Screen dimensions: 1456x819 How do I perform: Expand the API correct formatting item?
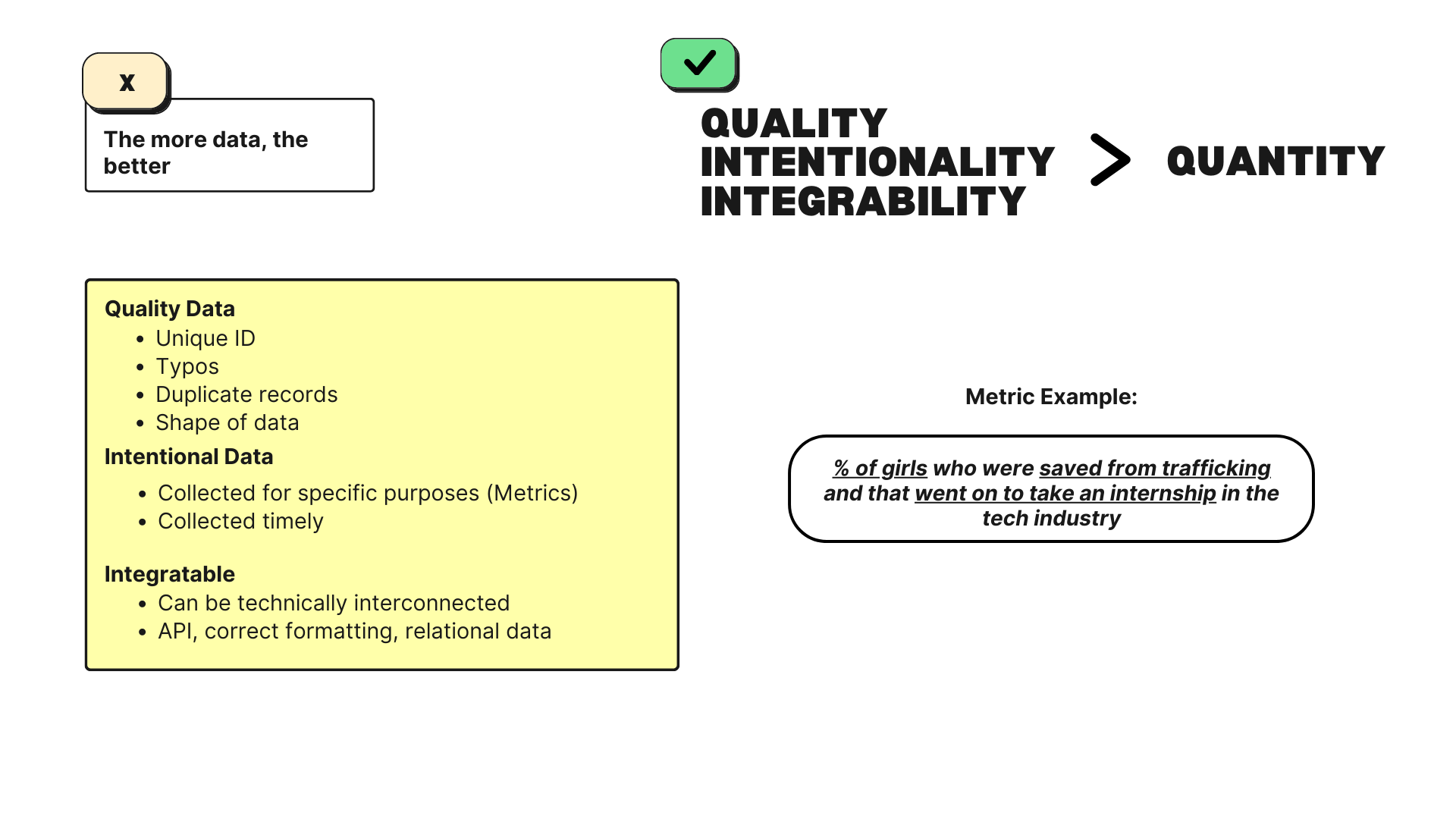354,631
